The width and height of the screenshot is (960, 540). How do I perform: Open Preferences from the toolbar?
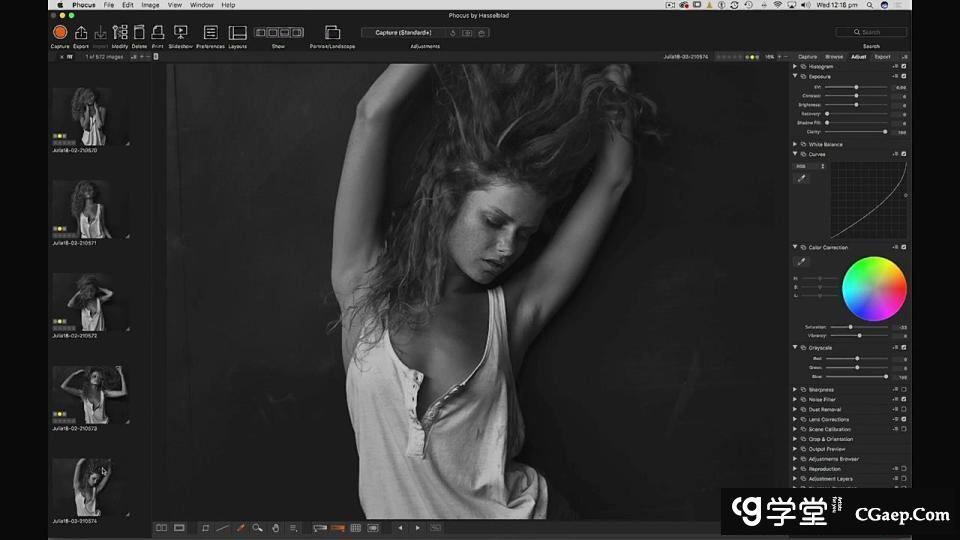point(210,33)
